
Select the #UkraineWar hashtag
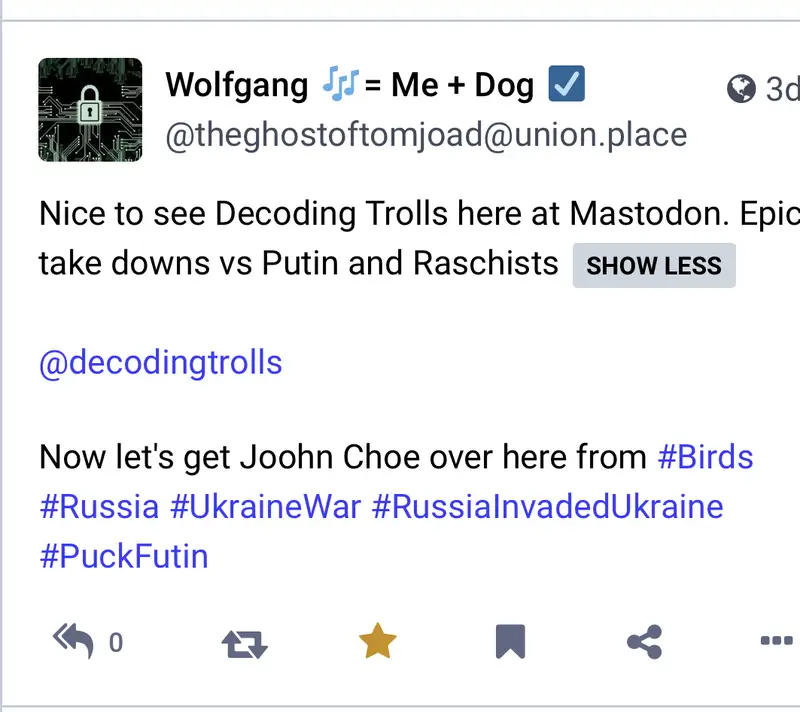click(265, 506)
